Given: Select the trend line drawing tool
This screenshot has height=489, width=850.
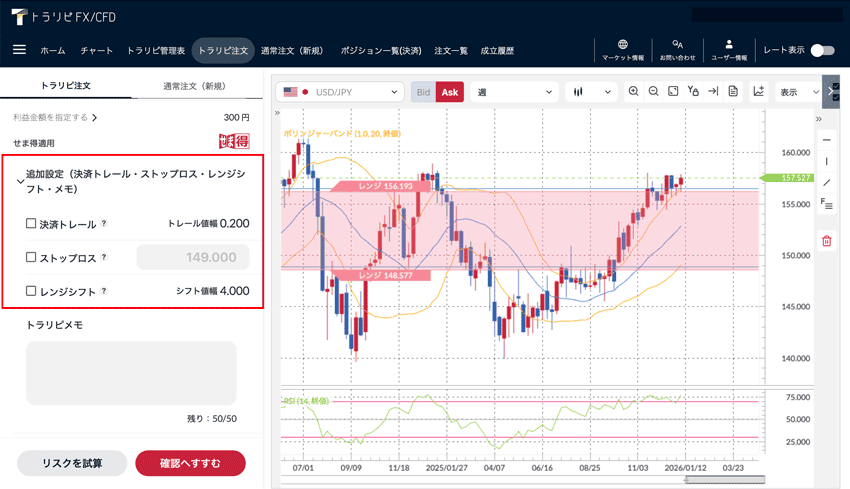Looking at the screenshot, I should coord(827,183).
